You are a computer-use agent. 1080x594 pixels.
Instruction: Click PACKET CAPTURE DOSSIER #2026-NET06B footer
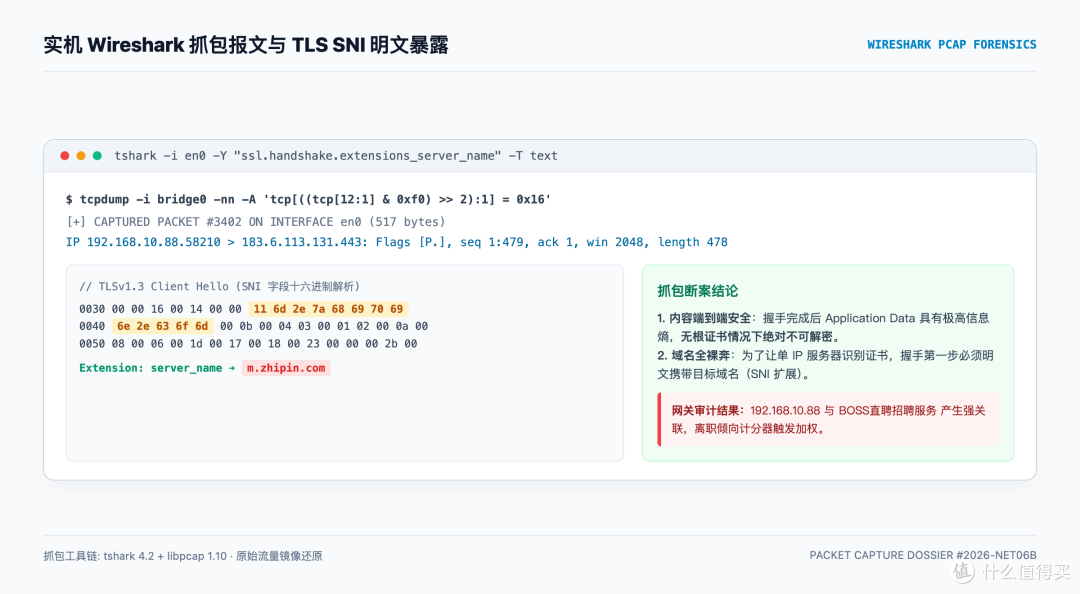coord(923,555)
